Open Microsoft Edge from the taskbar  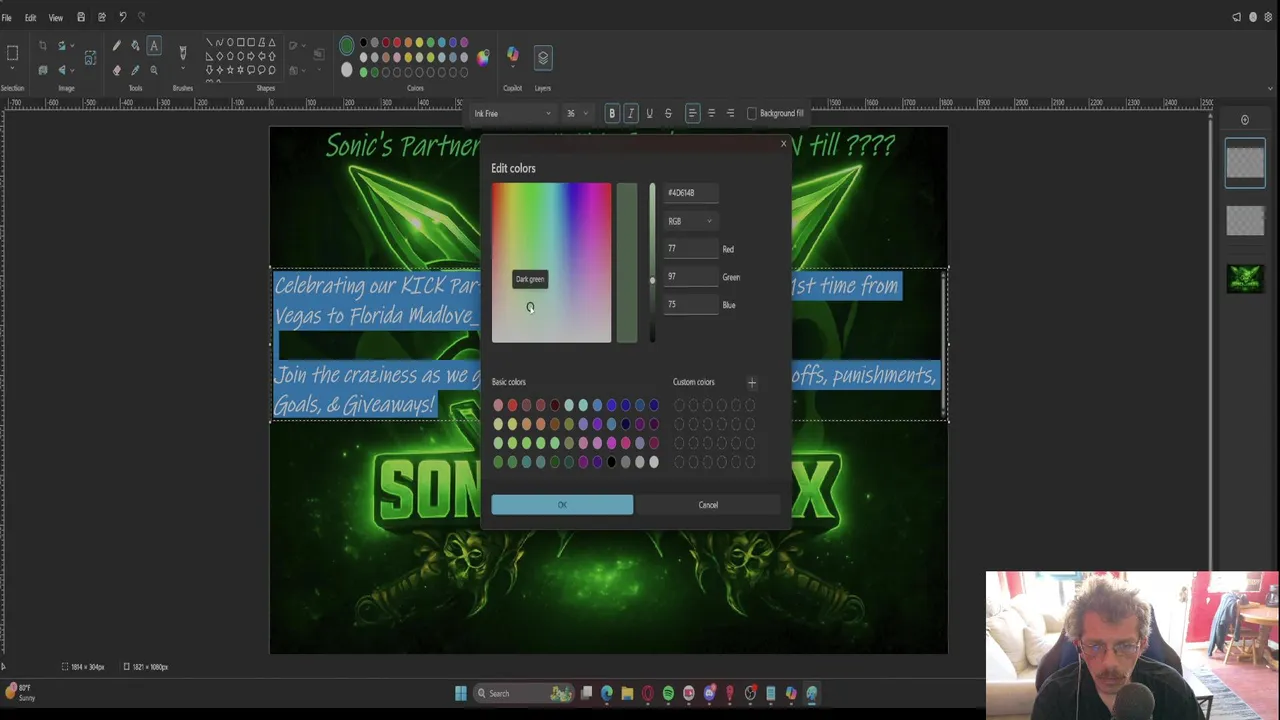tap(607, 693)
